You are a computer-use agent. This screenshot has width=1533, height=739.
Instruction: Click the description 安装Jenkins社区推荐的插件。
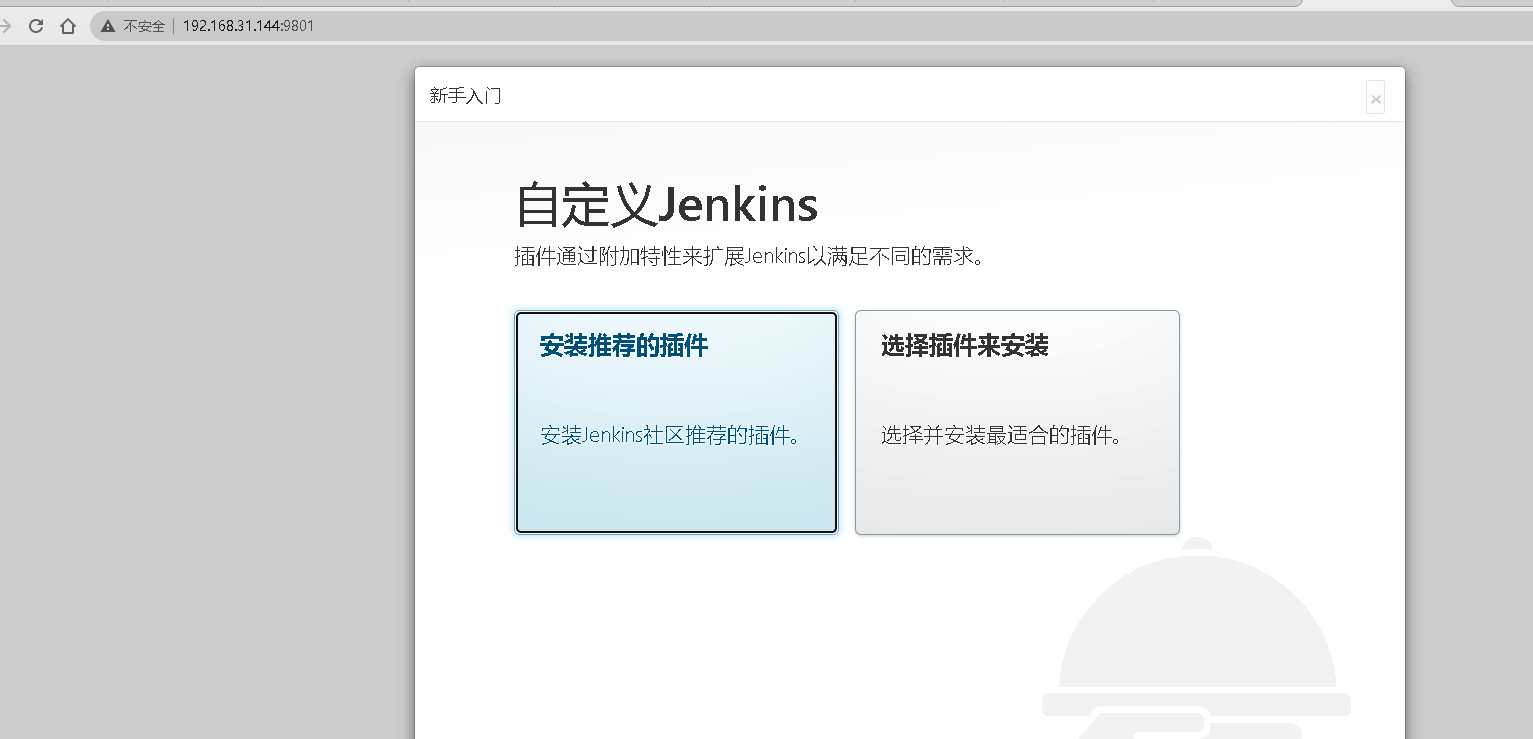[x=671, y=436]
